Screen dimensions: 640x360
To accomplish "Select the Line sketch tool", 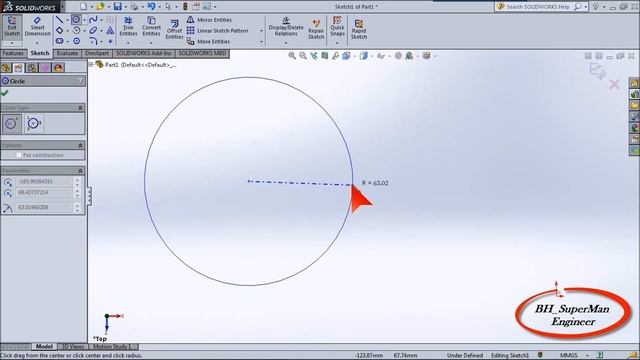I will 60,20.
